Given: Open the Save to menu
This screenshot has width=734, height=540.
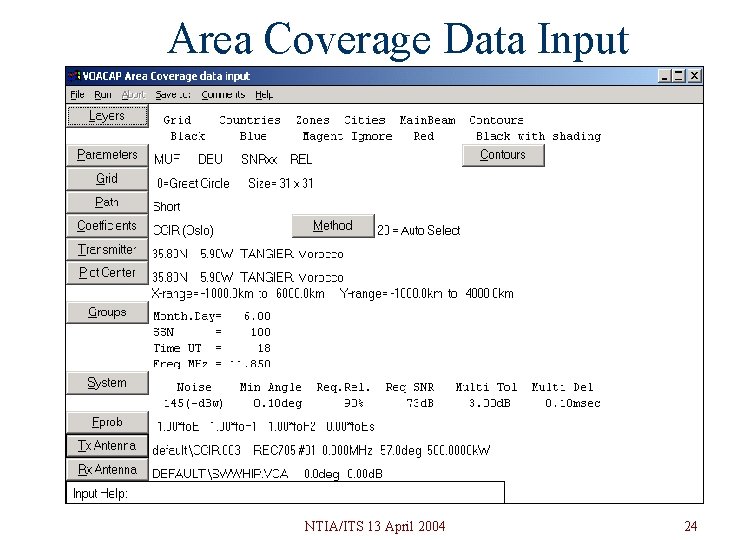Looking at the screenshot, I should pyautogui.click(x=173, y=95).
